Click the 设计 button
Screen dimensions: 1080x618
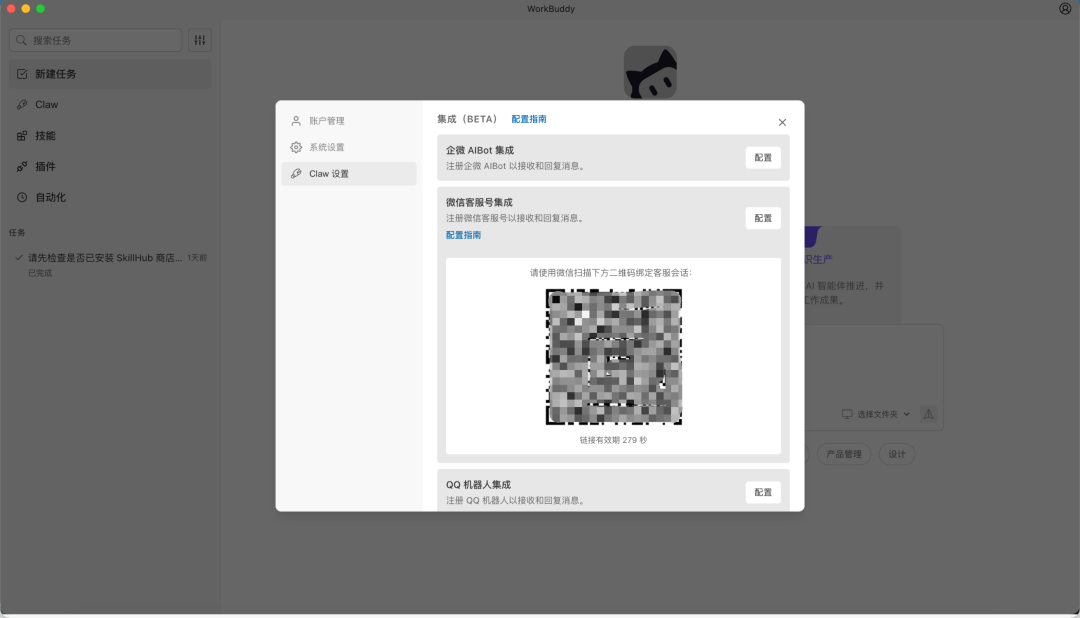point(896,453)
